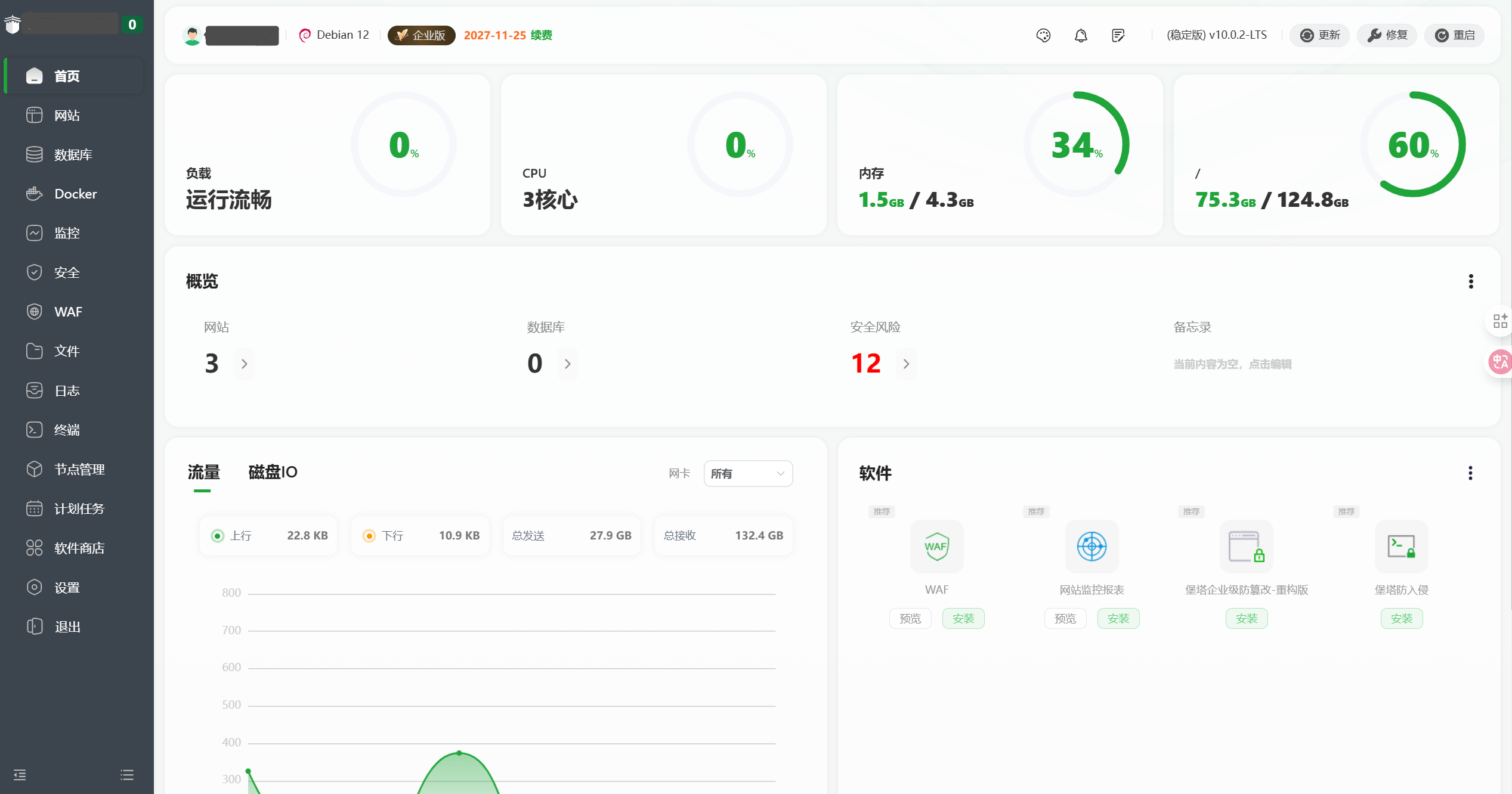Collapse the sidebar using bottom-left icon
The image size is (1512, 794).
(20, 775)
